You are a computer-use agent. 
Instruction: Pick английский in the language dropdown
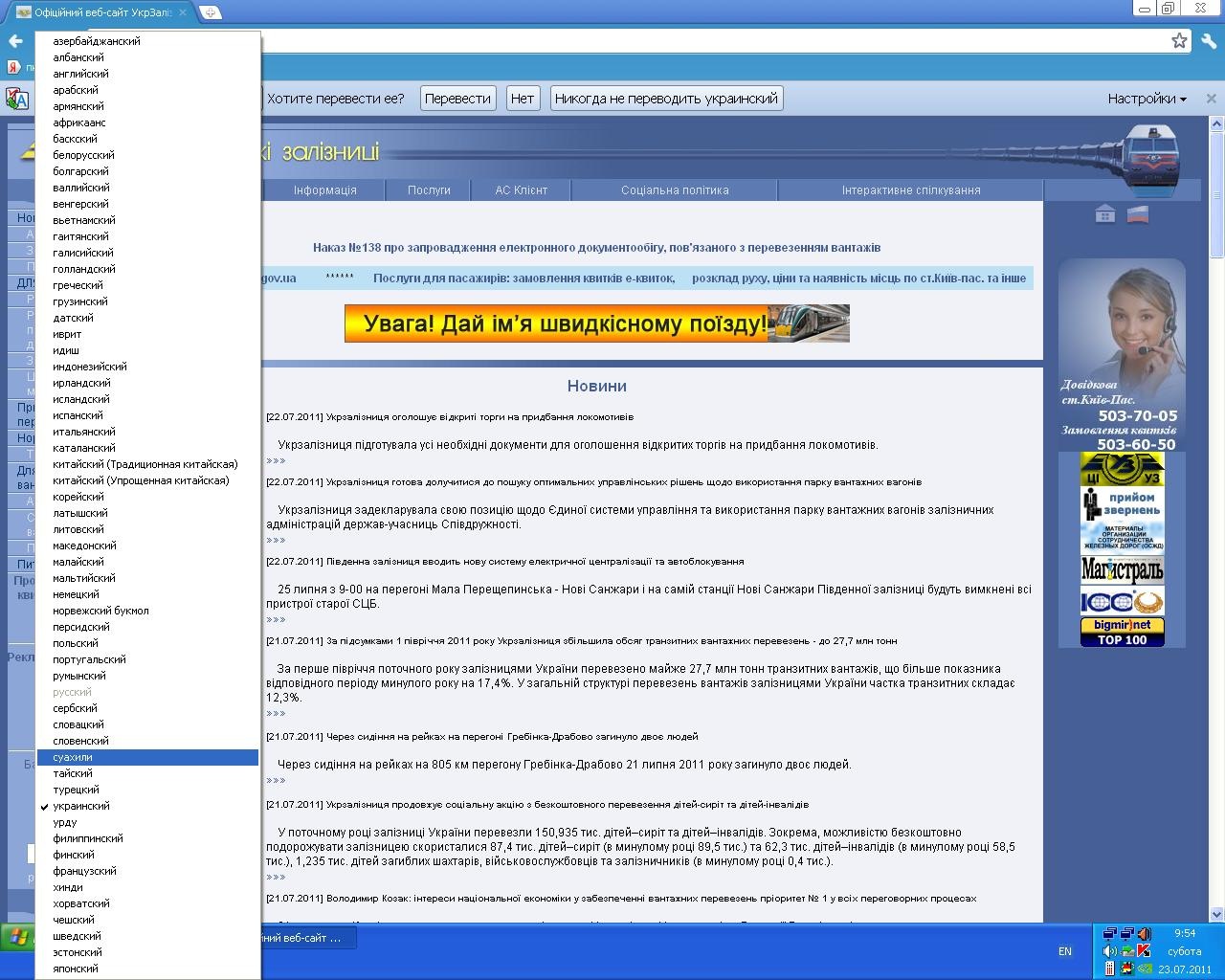point(80,74)
